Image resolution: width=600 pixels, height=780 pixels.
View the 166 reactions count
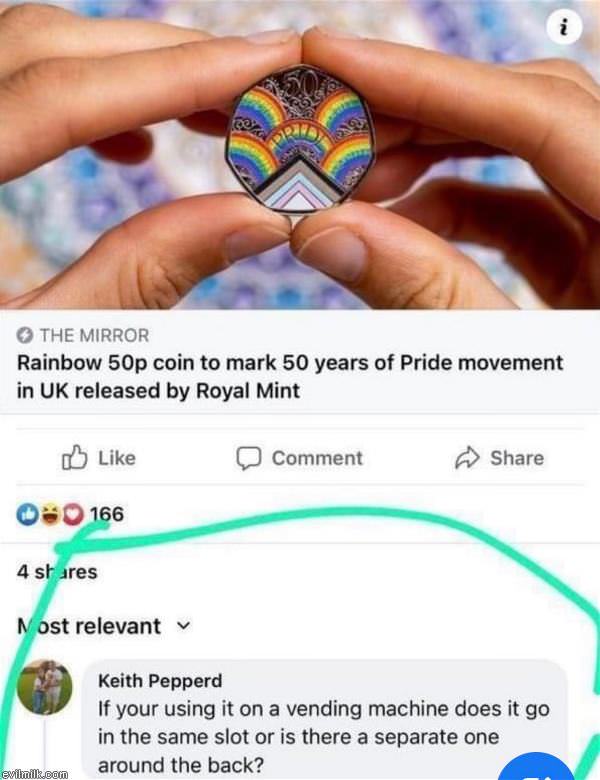pyautogui.click(x=106, y=514)
